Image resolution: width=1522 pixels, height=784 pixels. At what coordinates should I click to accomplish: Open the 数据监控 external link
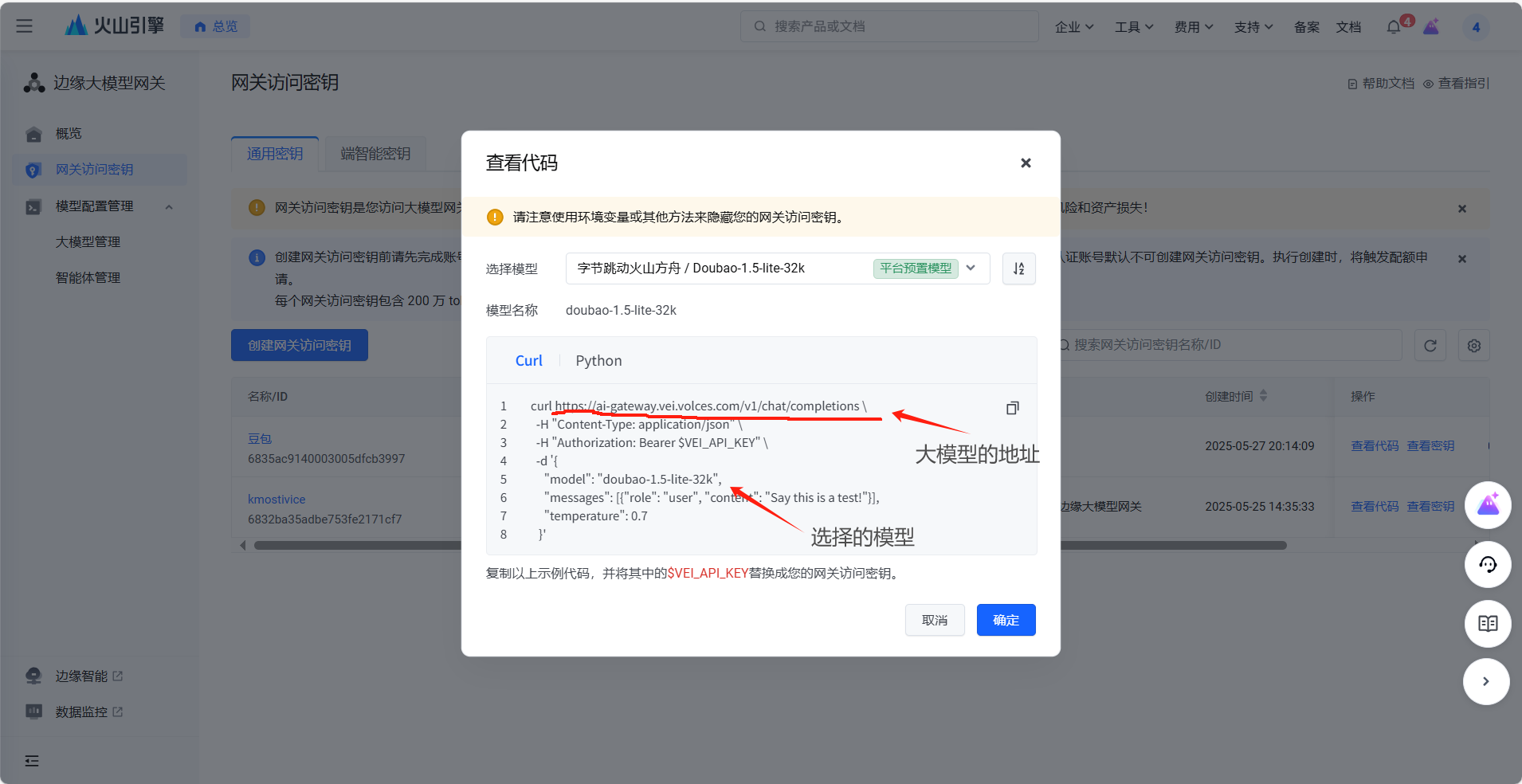(x=88, y=712)
